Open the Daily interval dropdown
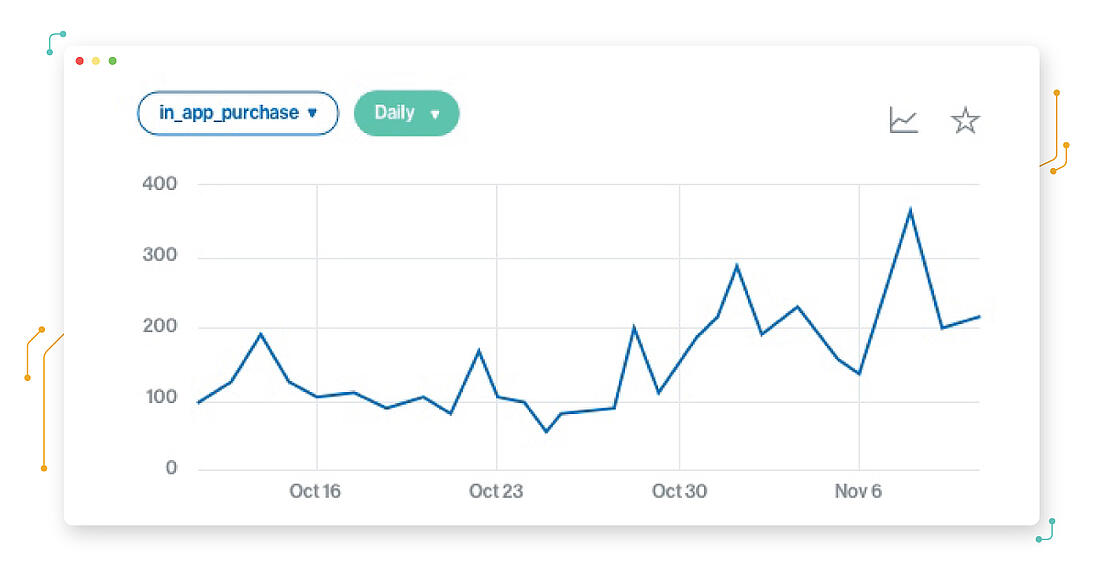The image size is (1100, 572). (x=407, y=113)
